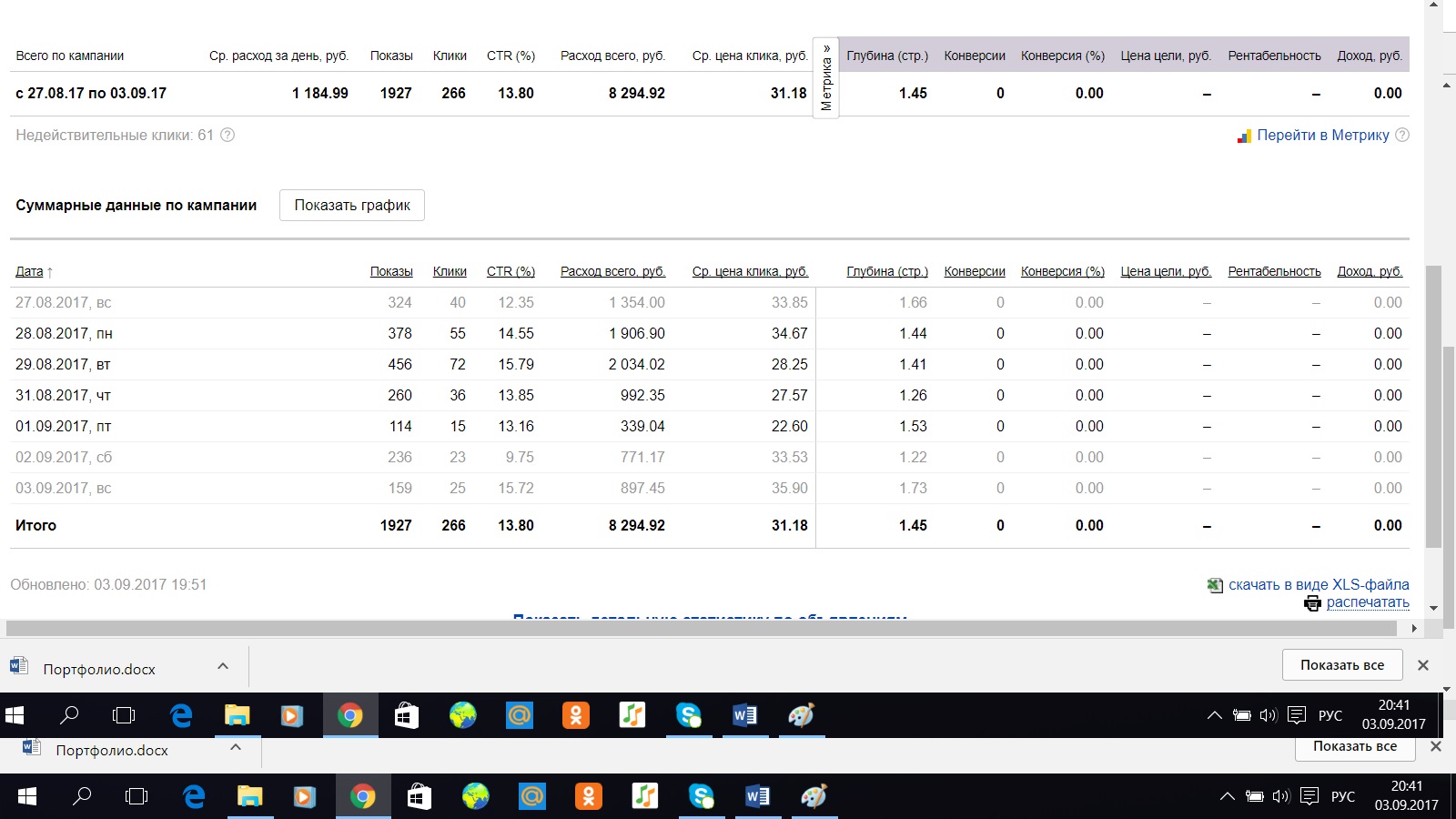The image size is (1456, 819).
Task: Open File Explorer in the upper taskbar
Action: (238, 715)
